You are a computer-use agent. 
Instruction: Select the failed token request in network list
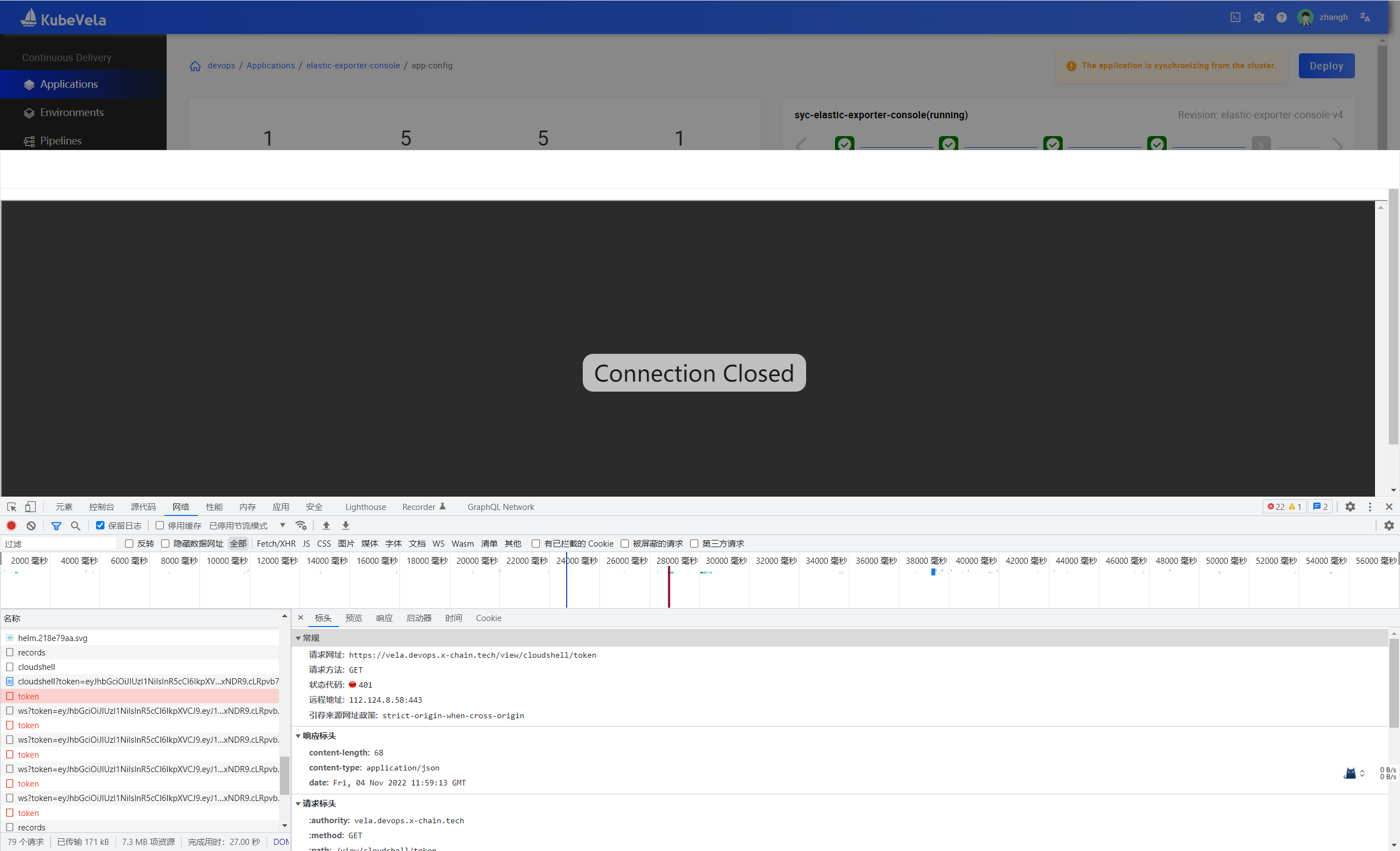28,696
